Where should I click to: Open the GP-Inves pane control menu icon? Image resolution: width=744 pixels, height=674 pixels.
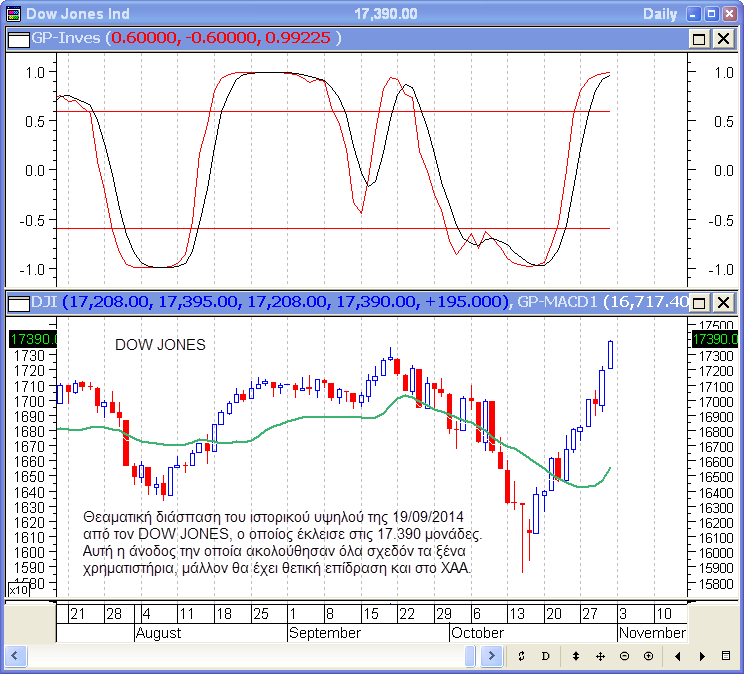tap(18, 38)
